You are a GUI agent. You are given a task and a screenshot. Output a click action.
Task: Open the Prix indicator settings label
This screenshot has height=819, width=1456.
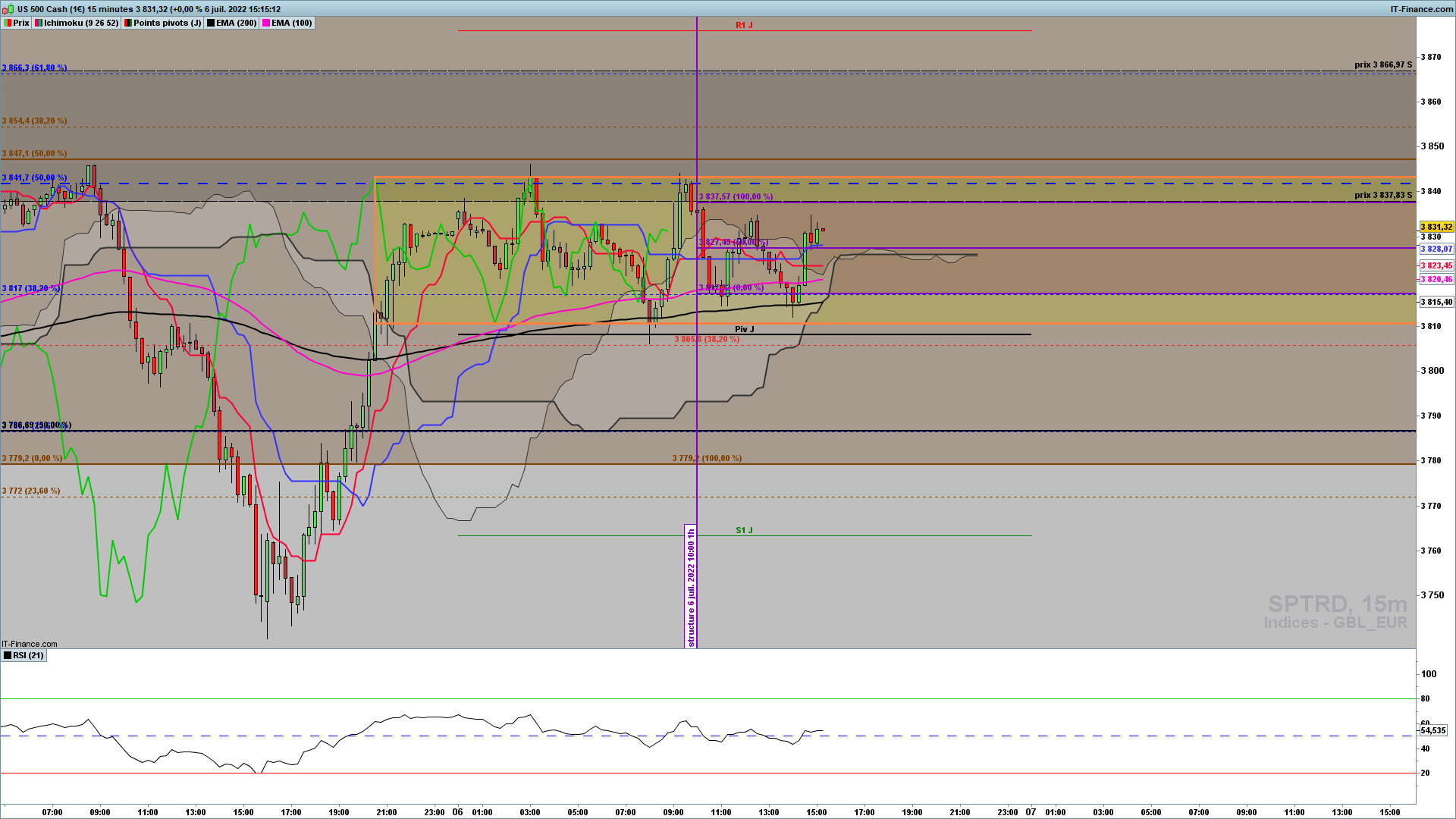(x=16, y=23)
